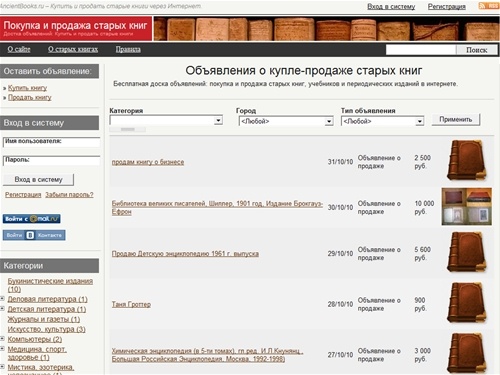The width and height of the screenshot is (500, 375).
Task: Open the 'Букинистические издания (10)' category
Action: pyautogui.click(x=50, y=285)
